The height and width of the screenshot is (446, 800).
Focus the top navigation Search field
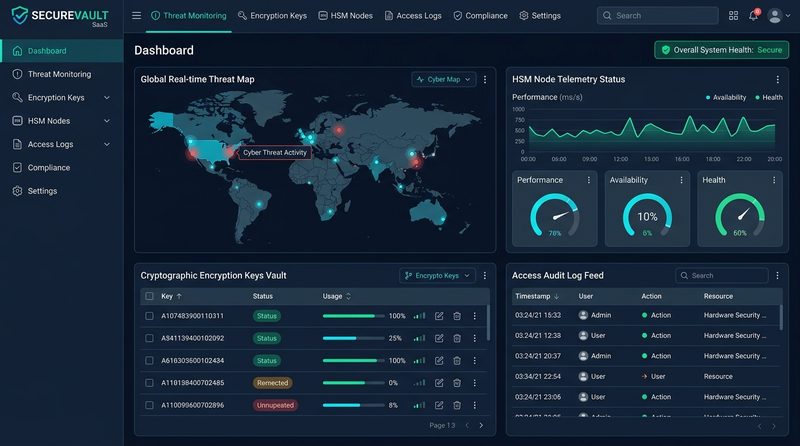coord(657,16)
